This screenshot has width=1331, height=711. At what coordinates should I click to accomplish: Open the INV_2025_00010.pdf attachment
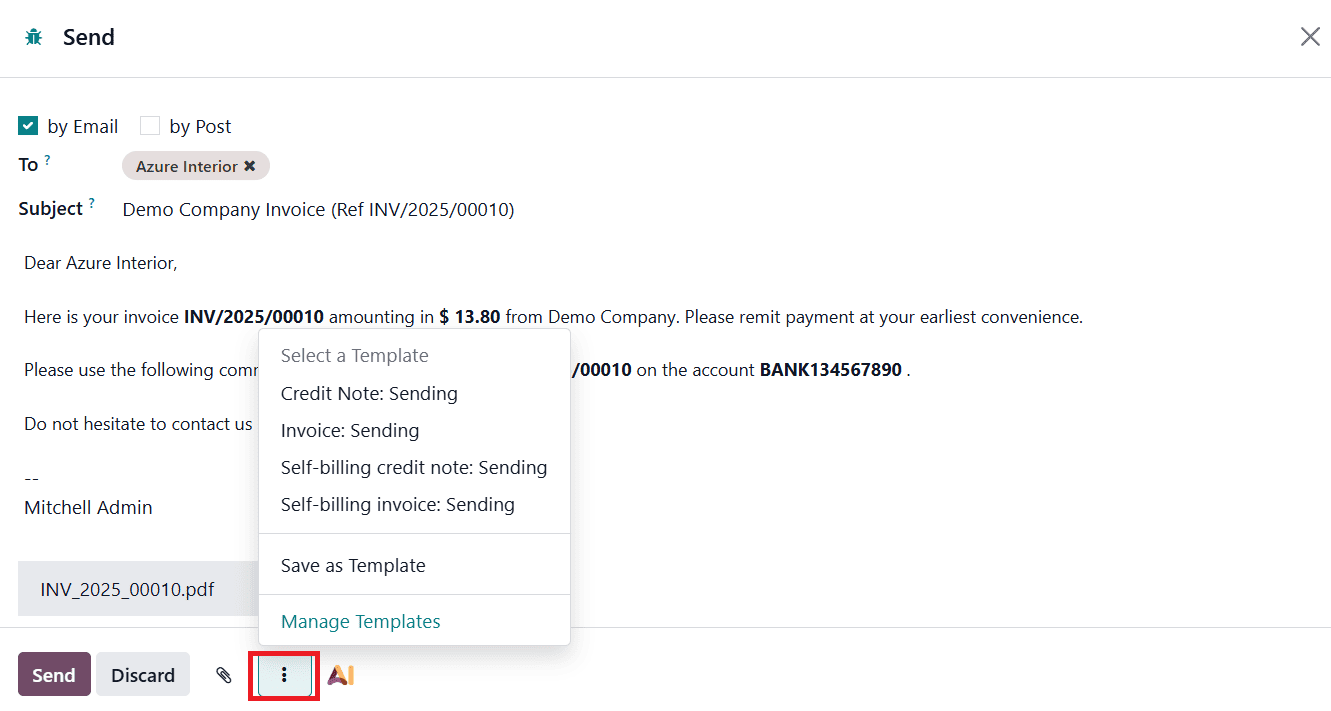coord(127,589)
